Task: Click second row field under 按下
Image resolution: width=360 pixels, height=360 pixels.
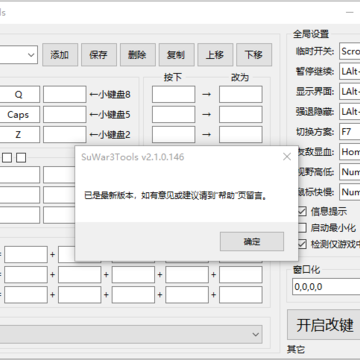Action: click(174, 115)
